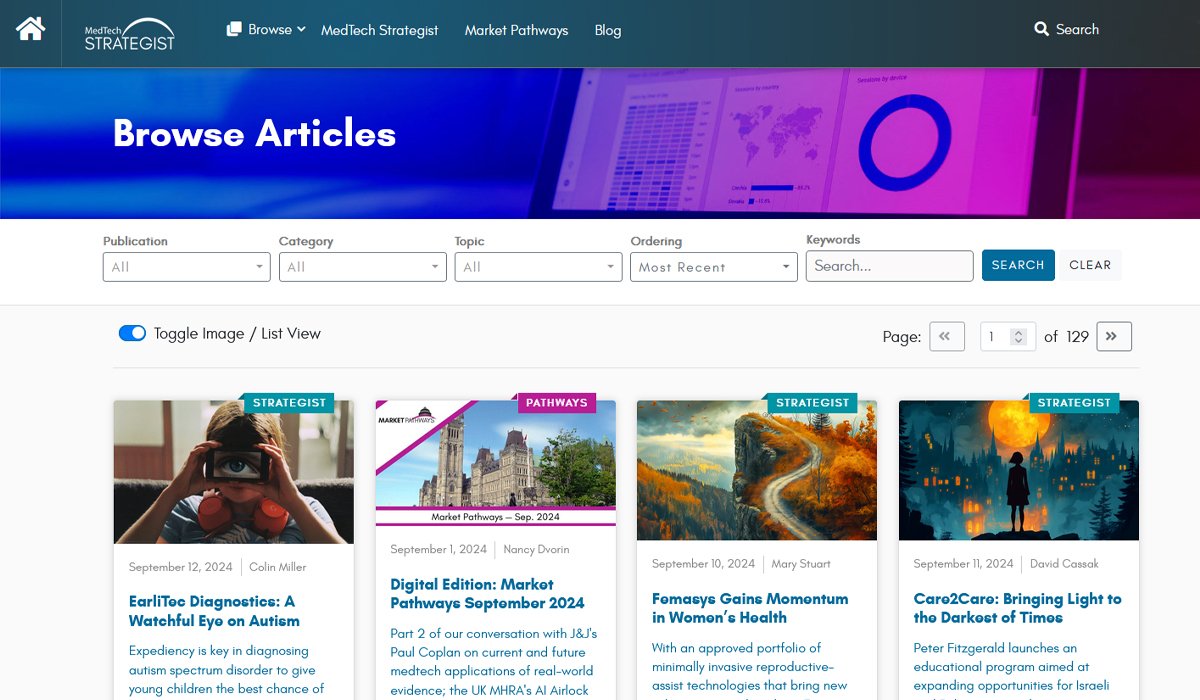The image size is (1200, 700).
Task: Click the date September 10, 2024
Action: [703, 564]
